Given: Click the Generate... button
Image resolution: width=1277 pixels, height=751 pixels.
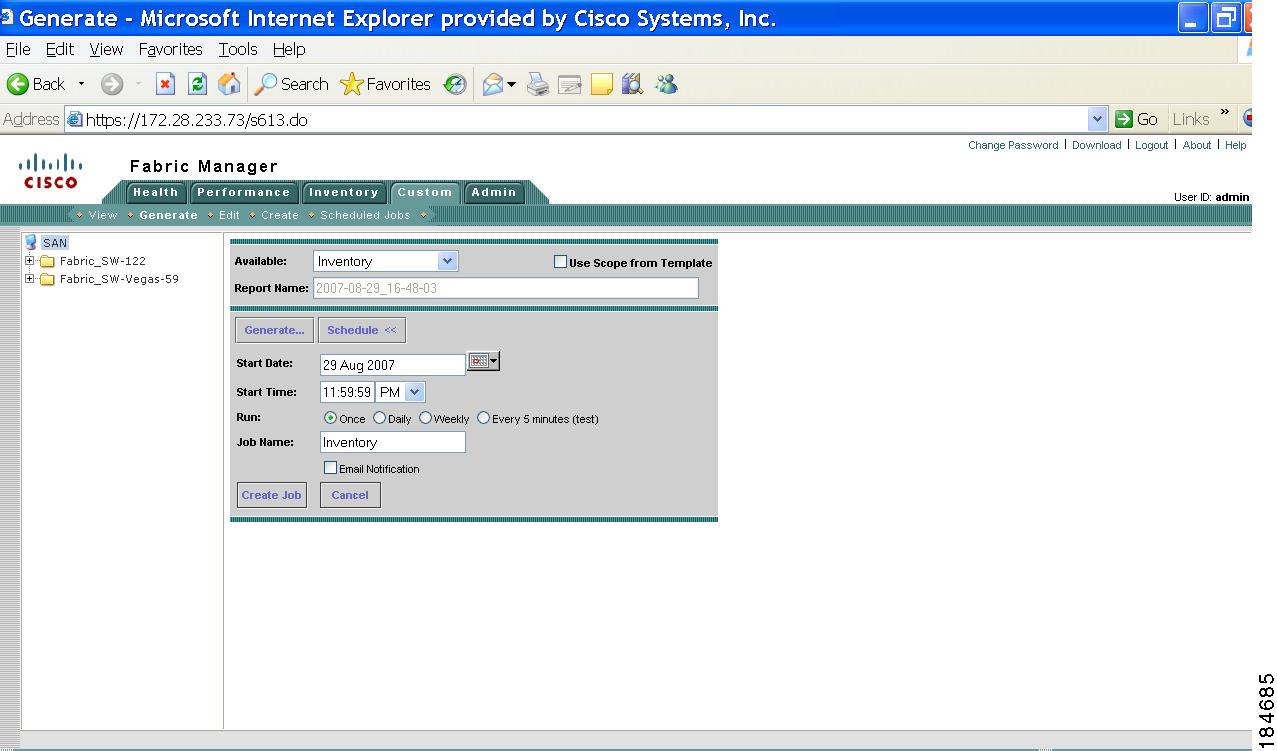Looking at the screenshot, I should tap(274, 330).
